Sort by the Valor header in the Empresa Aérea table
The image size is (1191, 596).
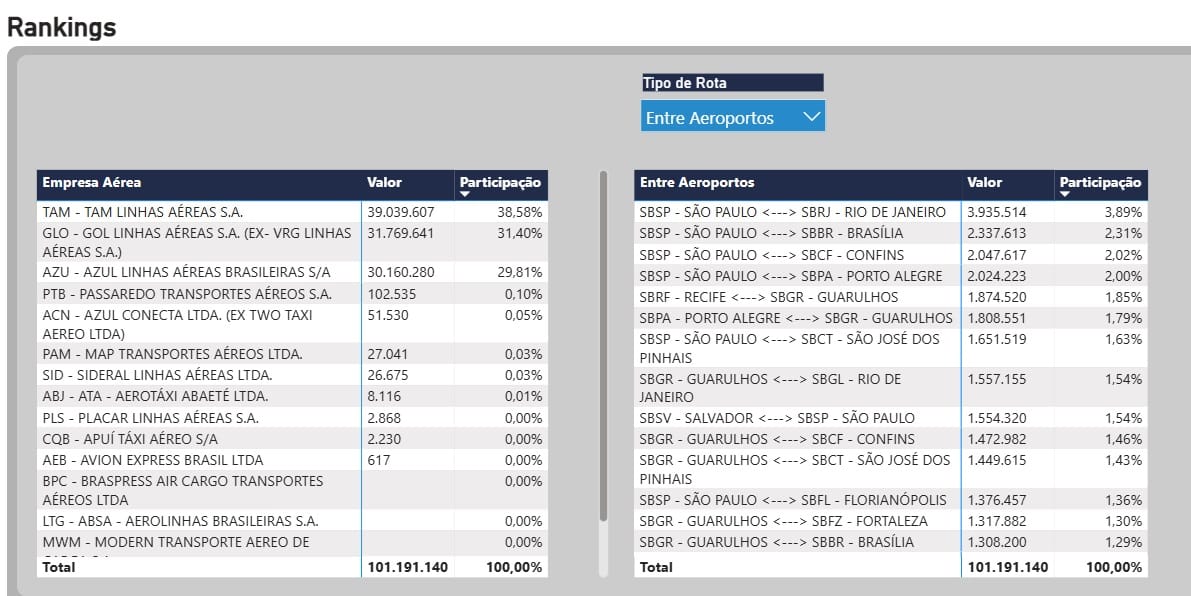(x=384, y=183)
